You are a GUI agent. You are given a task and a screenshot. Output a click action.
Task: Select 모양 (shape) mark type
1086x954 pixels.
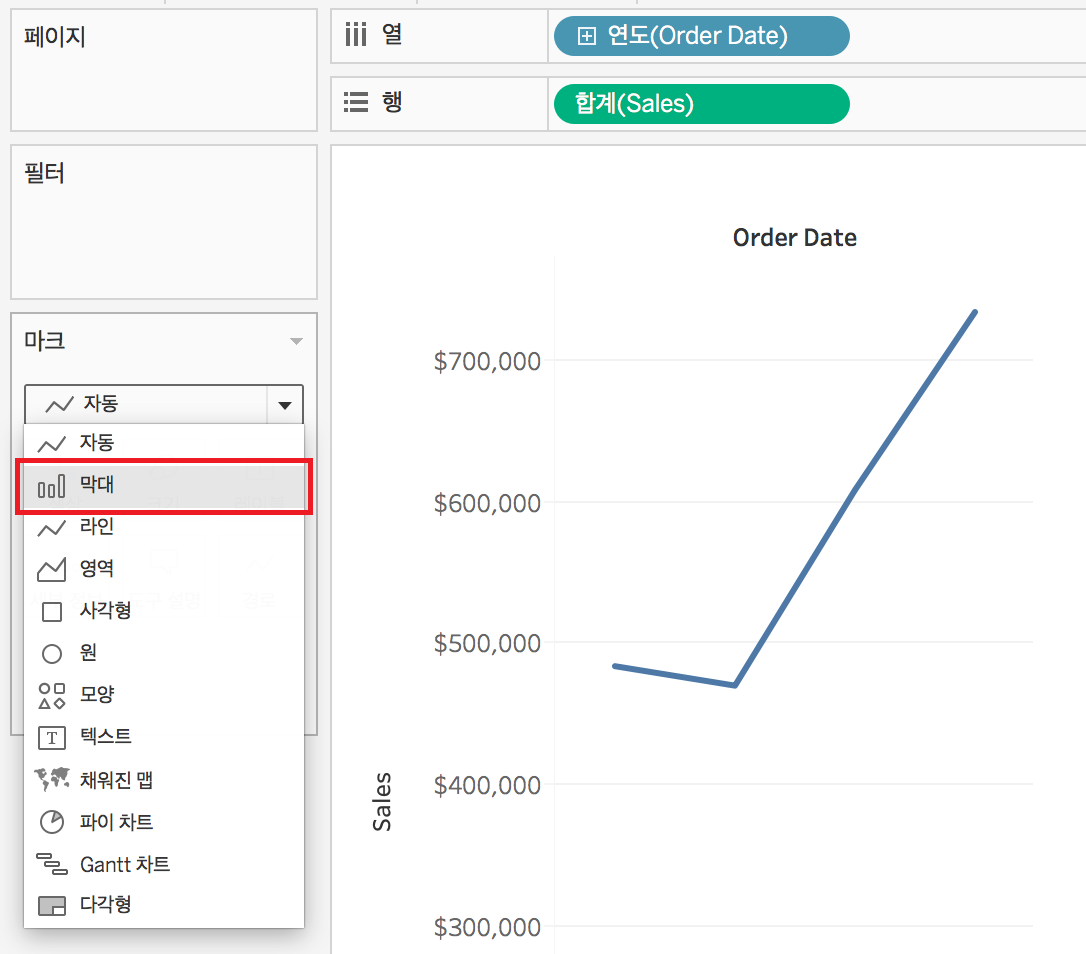tap(164, 694)
